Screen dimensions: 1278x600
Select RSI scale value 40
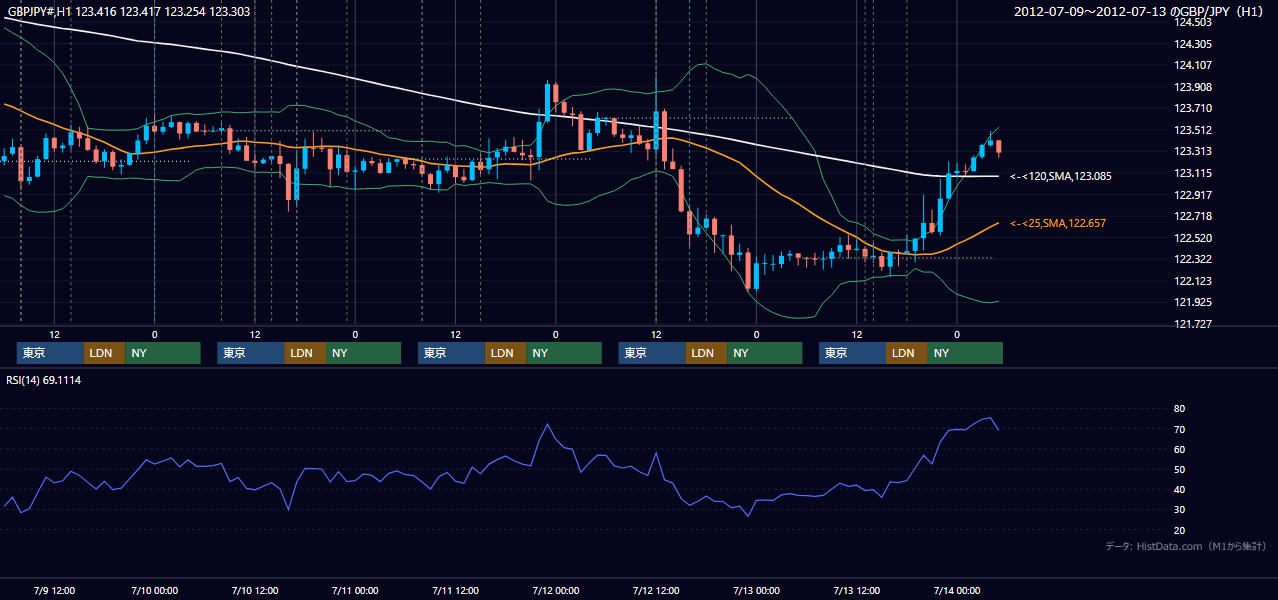pos(1179,489)
